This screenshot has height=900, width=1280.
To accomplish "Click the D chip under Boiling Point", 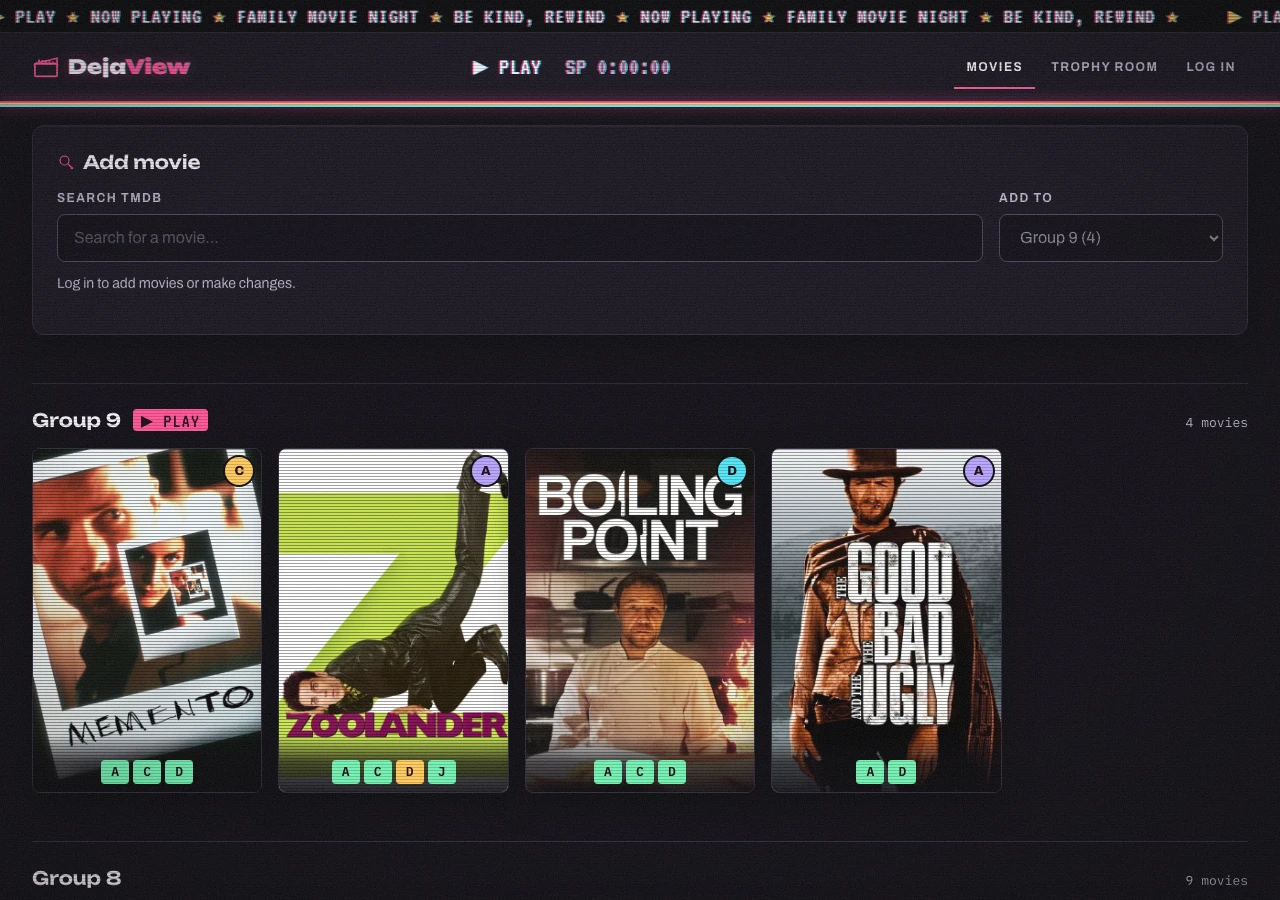I will (672, 772).
